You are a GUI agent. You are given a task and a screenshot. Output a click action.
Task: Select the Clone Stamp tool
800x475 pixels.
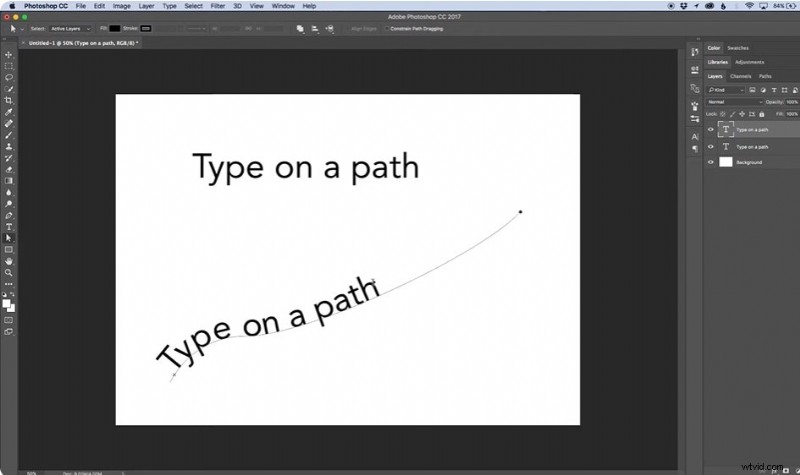pos(9,146)
